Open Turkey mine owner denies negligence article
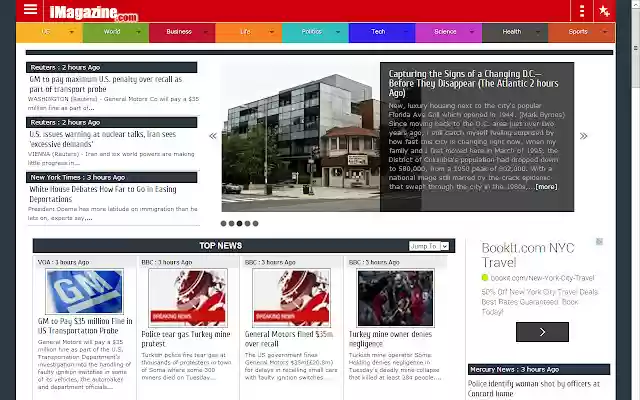Screen dimensions: 640x400 (390, 339)
